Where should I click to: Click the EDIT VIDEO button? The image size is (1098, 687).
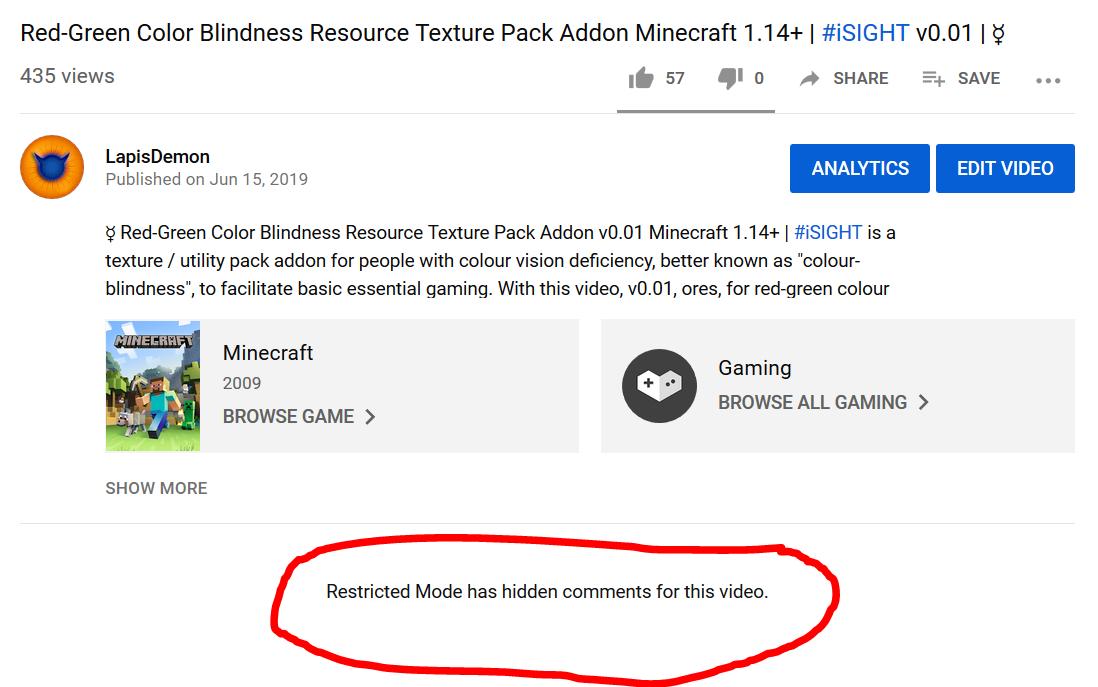click(1005, 168)
